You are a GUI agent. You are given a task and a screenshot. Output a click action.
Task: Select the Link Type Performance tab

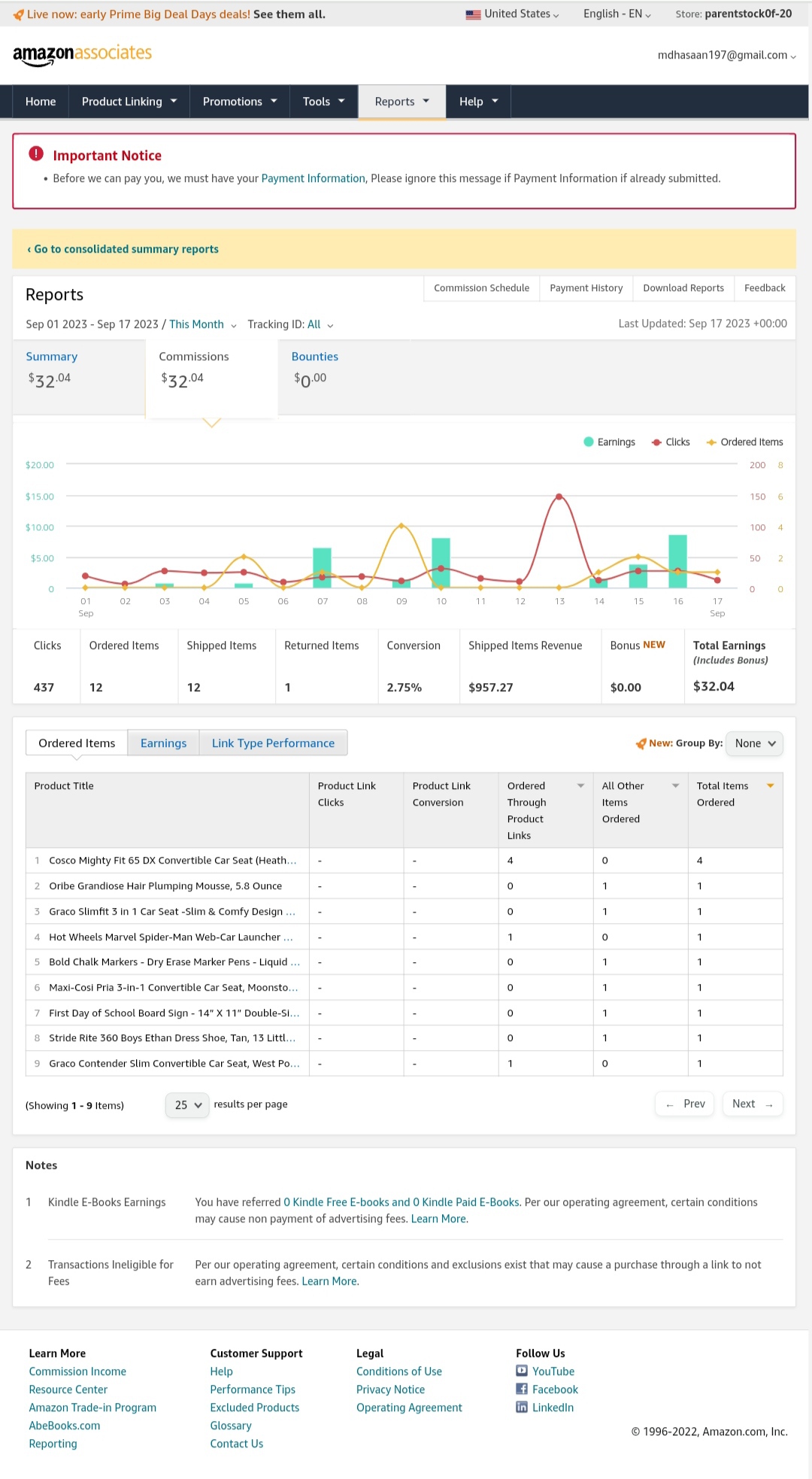[x=273, y=743]
